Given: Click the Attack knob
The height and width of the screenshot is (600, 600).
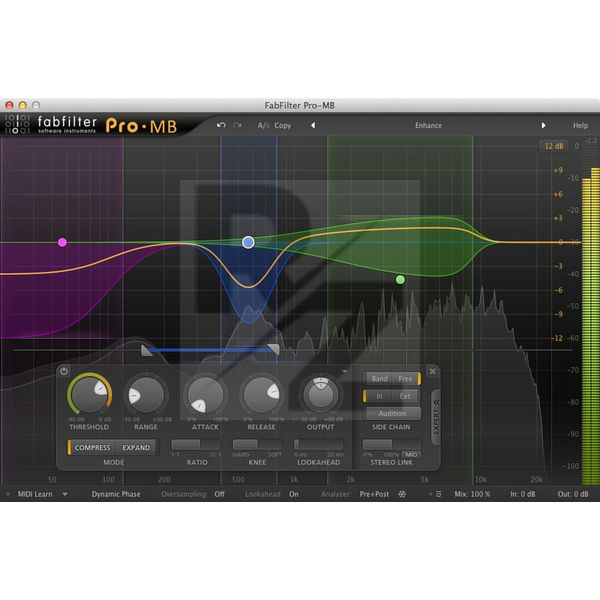Looking at the screenshot, I should 205,395.
